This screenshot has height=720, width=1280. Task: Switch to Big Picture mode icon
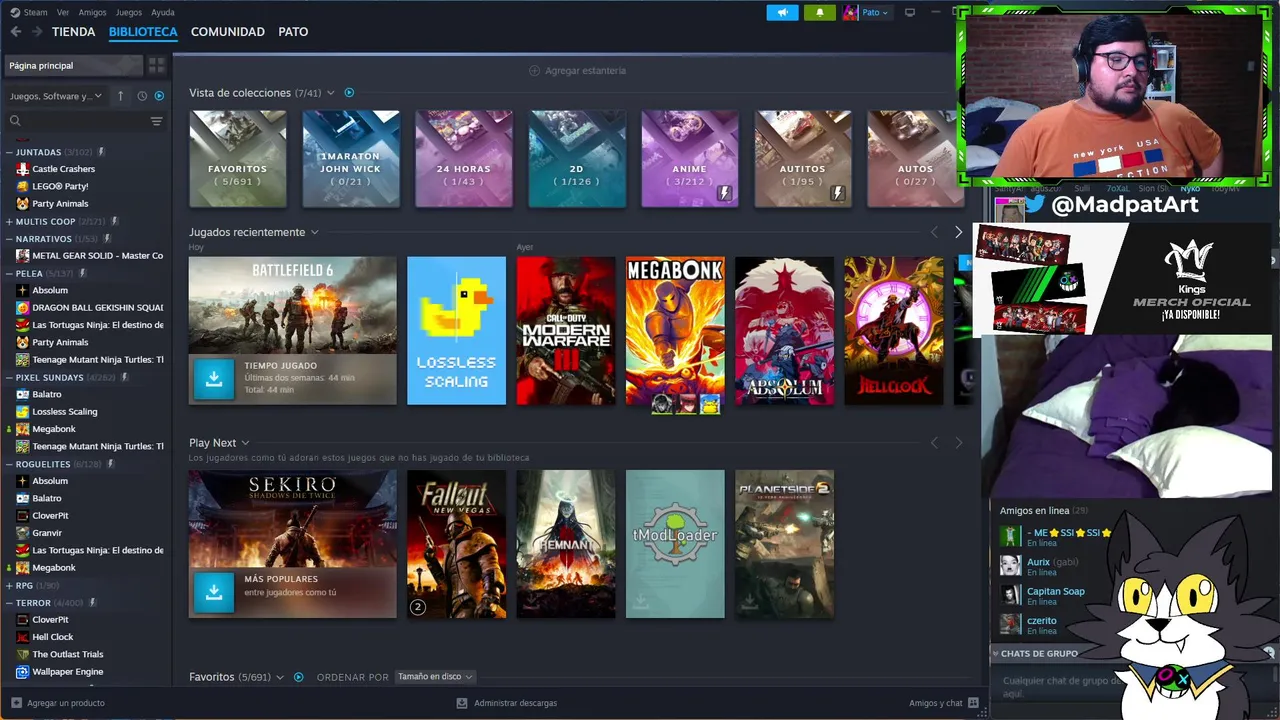(909, 13)
